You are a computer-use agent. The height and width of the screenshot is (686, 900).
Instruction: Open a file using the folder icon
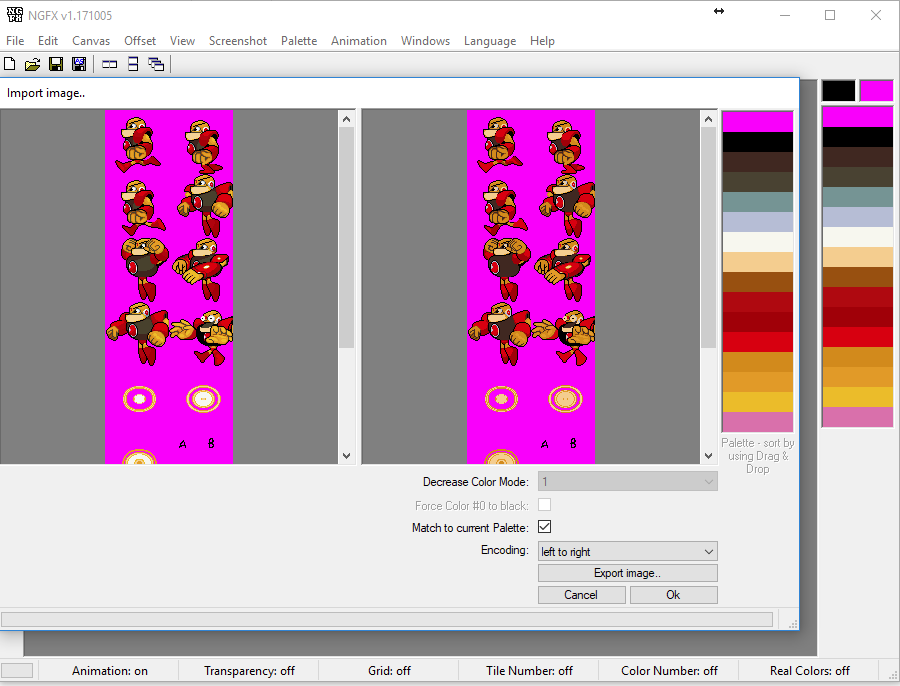[33, 64]
